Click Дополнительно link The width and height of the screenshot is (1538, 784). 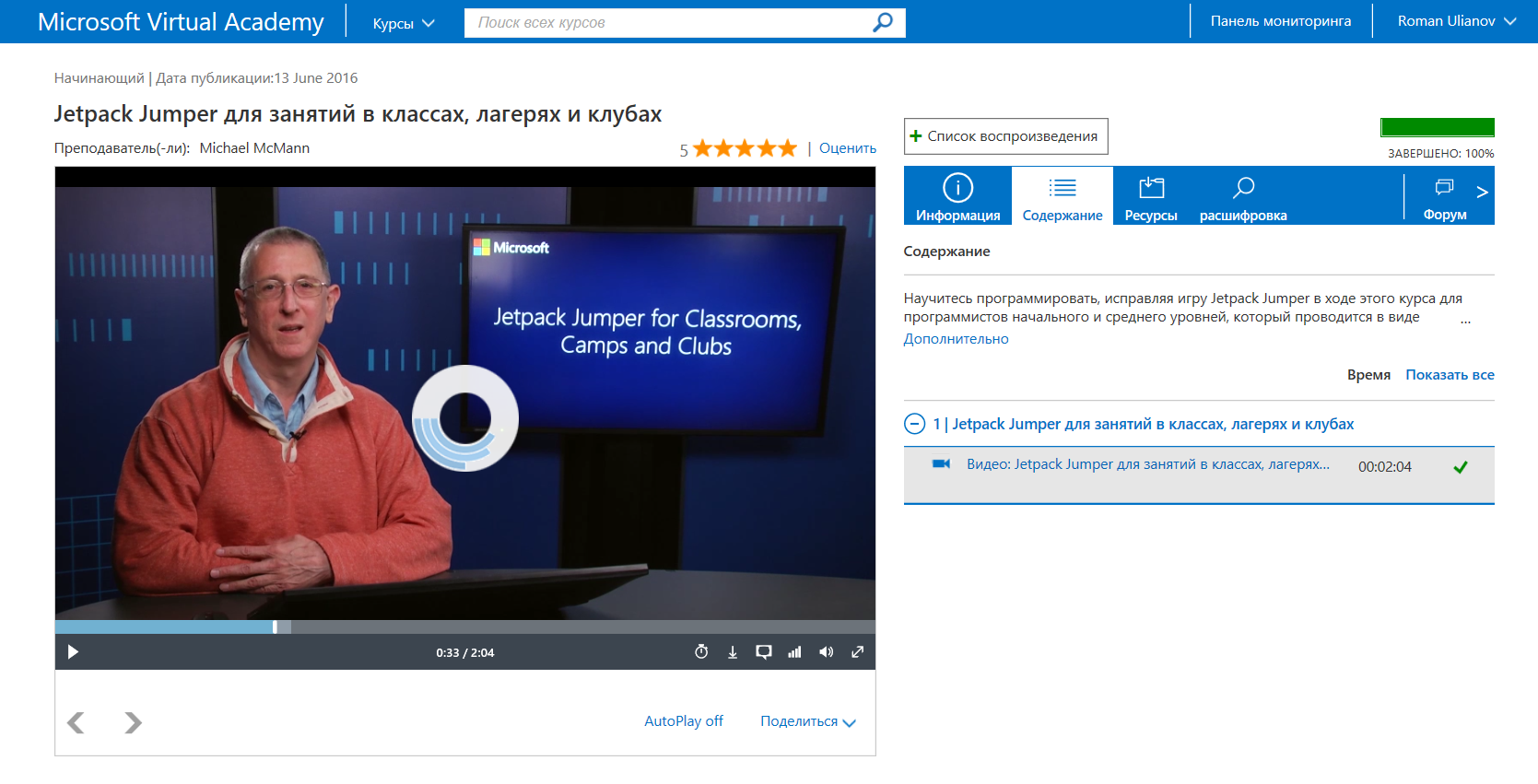[956, 339]
